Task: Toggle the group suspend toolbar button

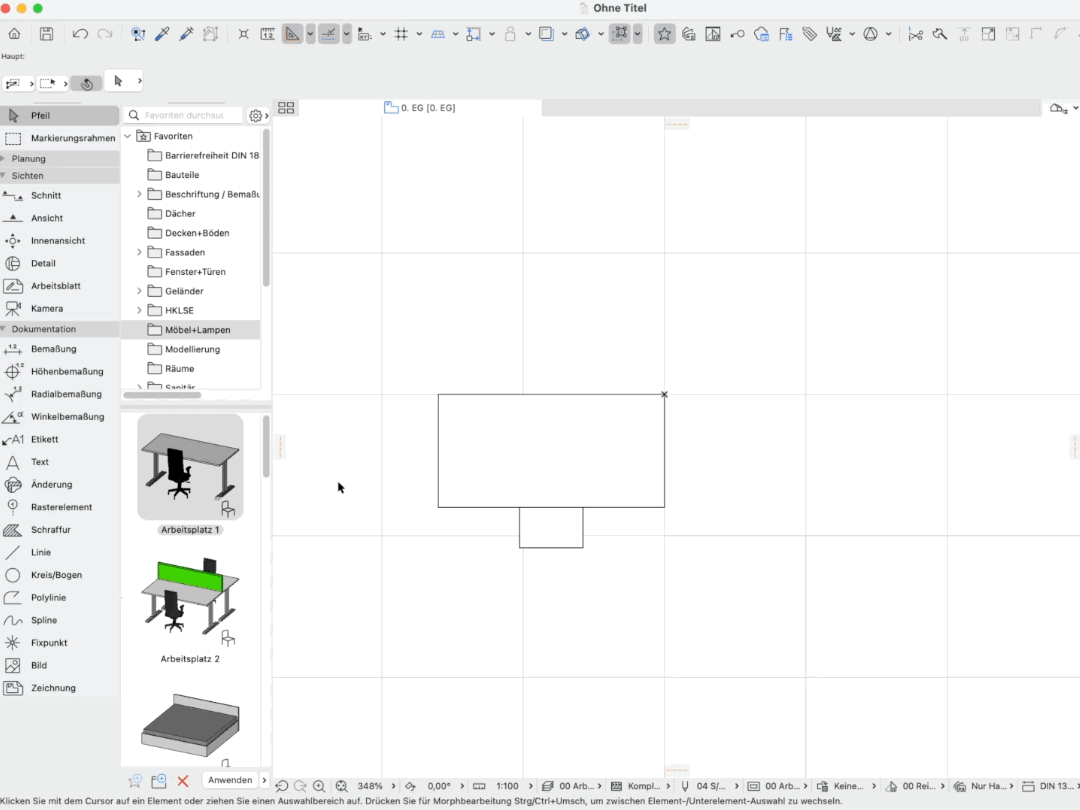Action: click(x=620, y=34)
